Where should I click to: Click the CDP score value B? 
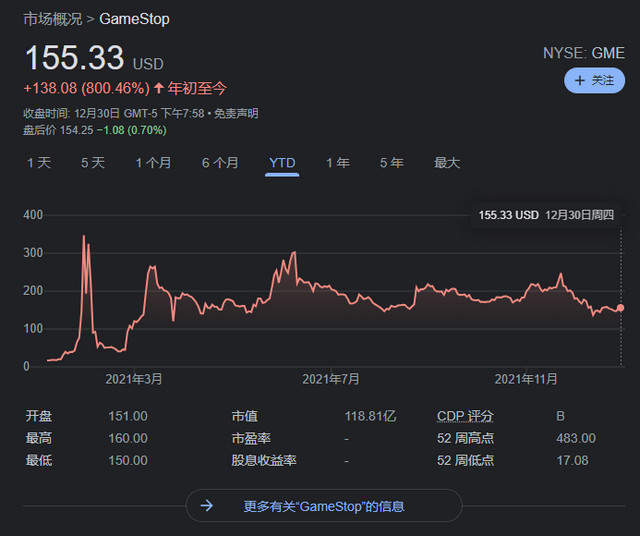pos(560,416)
